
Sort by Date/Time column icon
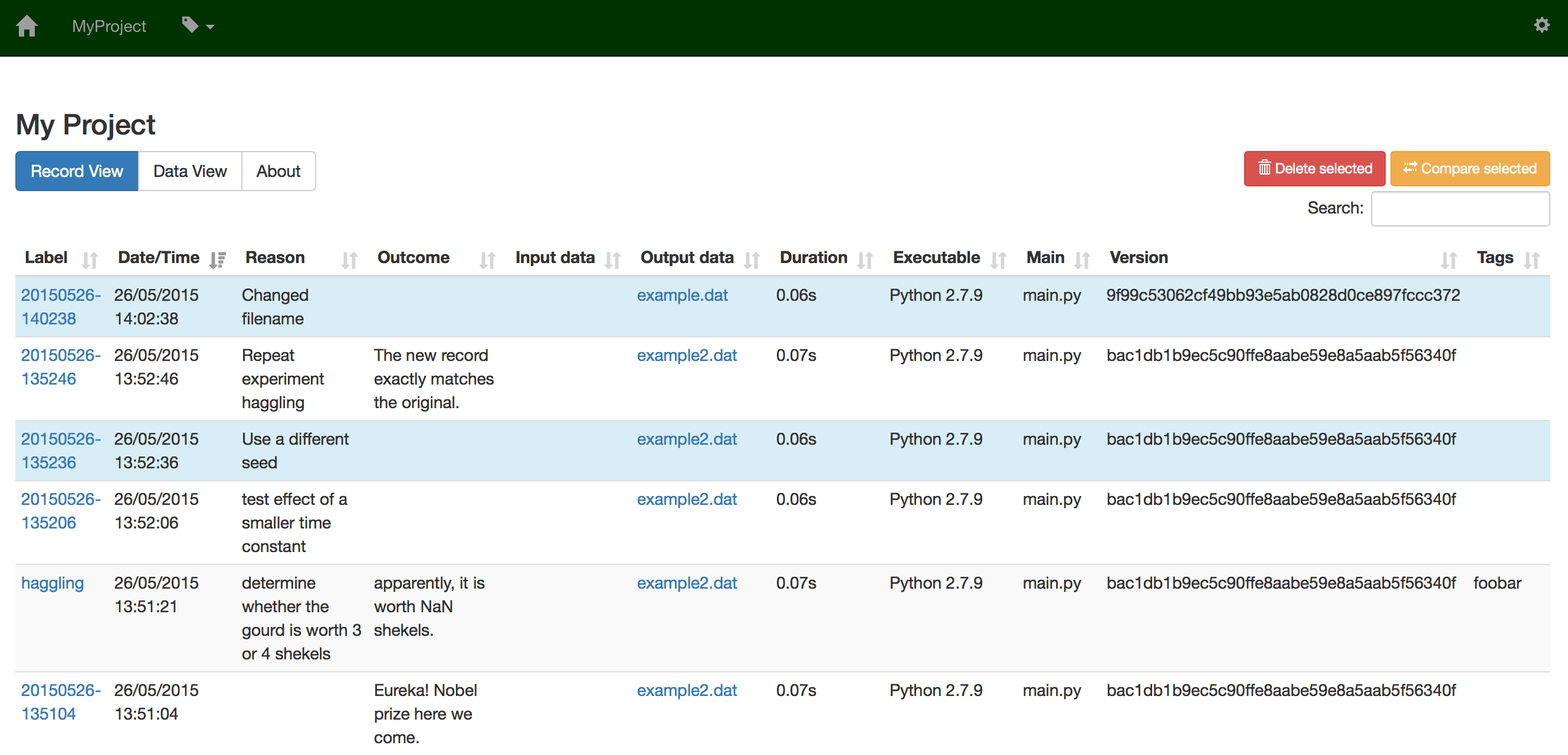[218, 260]
